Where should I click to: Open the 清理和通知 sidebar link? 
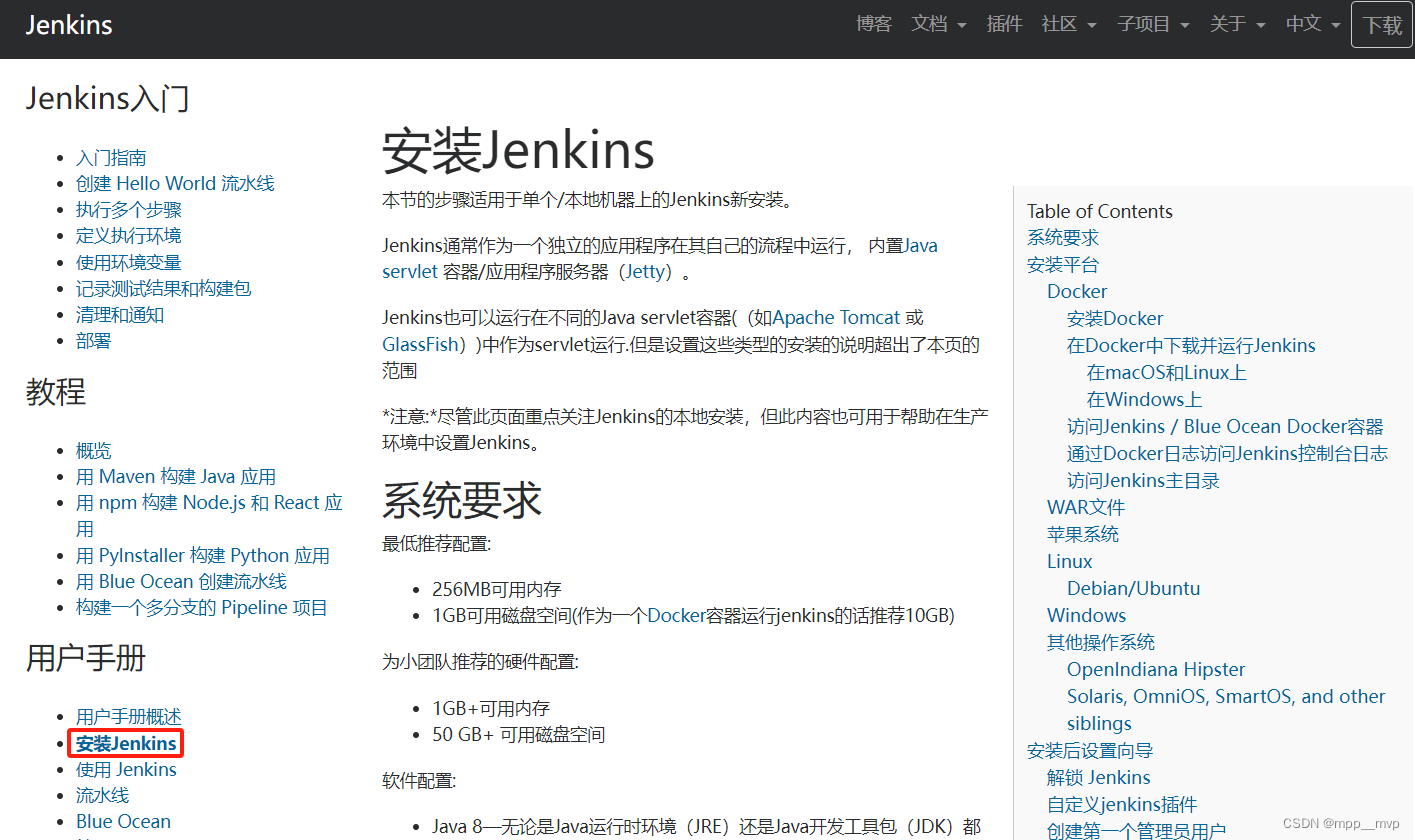click(x=120, y=314)
